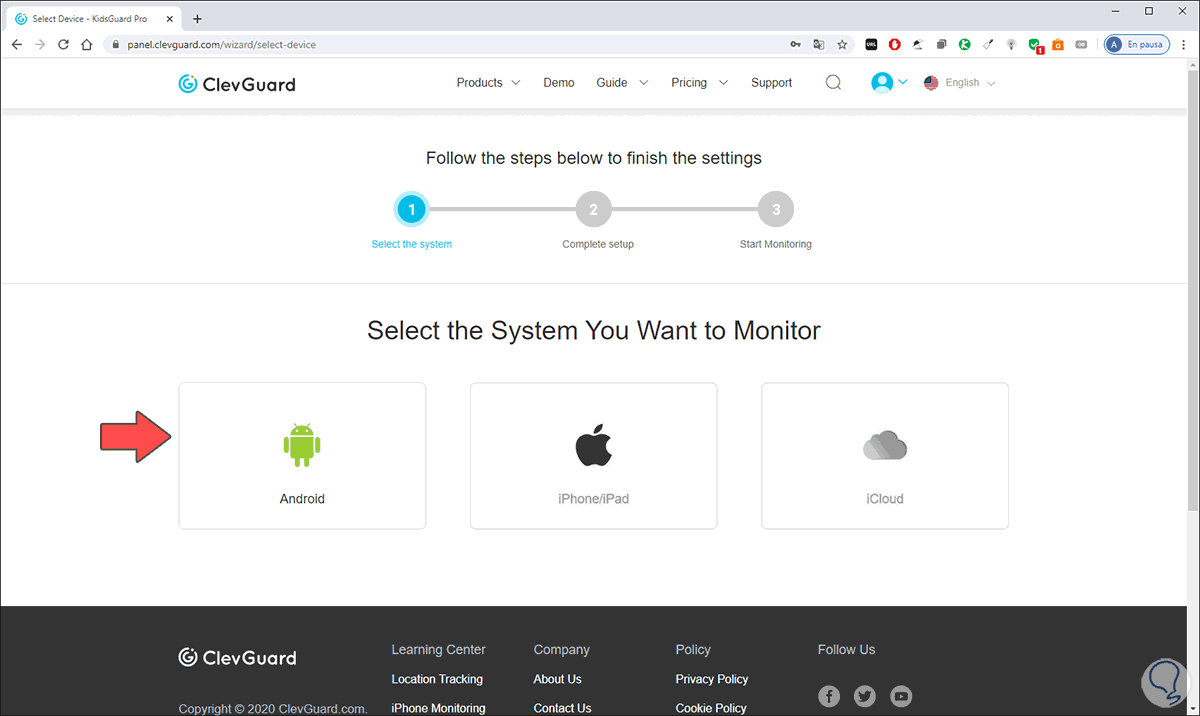This screenshot has height=716, width=1200.
Task: Open the Support page
Action: [772, 83]
